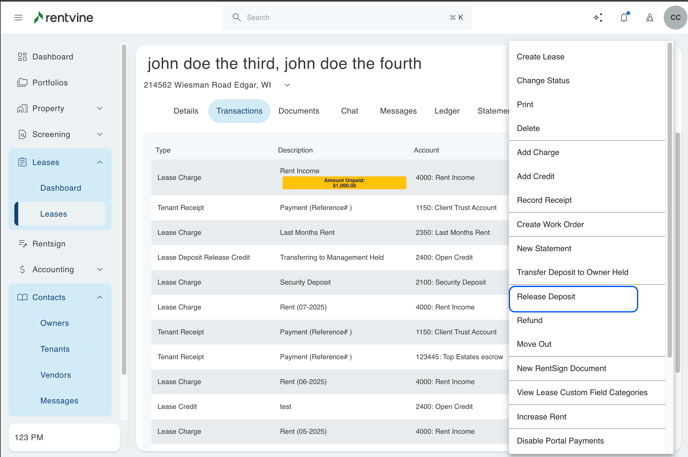Expand the Accounting sidebar section

[x=99, y=269]
